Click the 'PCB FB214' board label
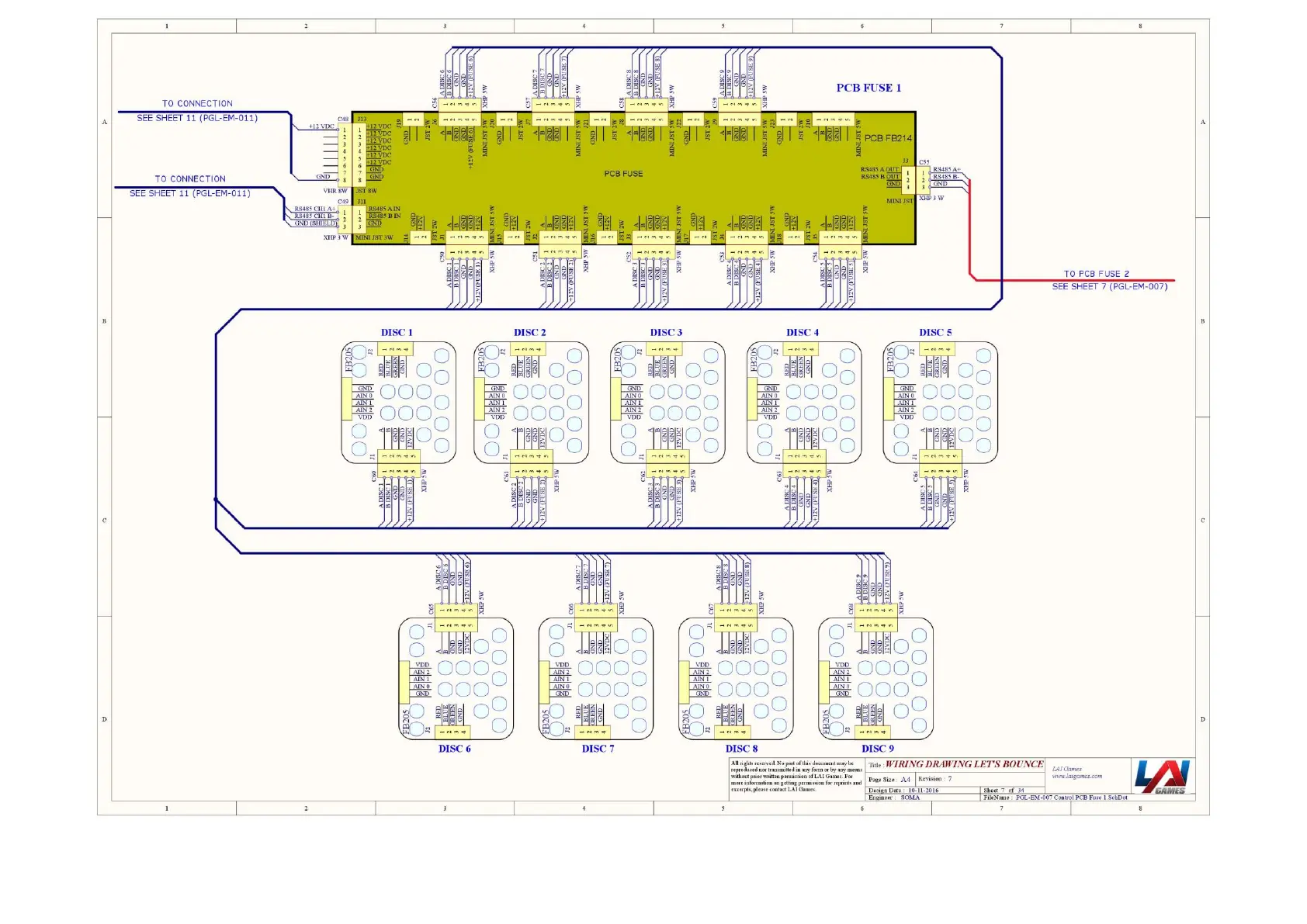The width and height of the screenshot is (1307, 924). coord(888,138)
